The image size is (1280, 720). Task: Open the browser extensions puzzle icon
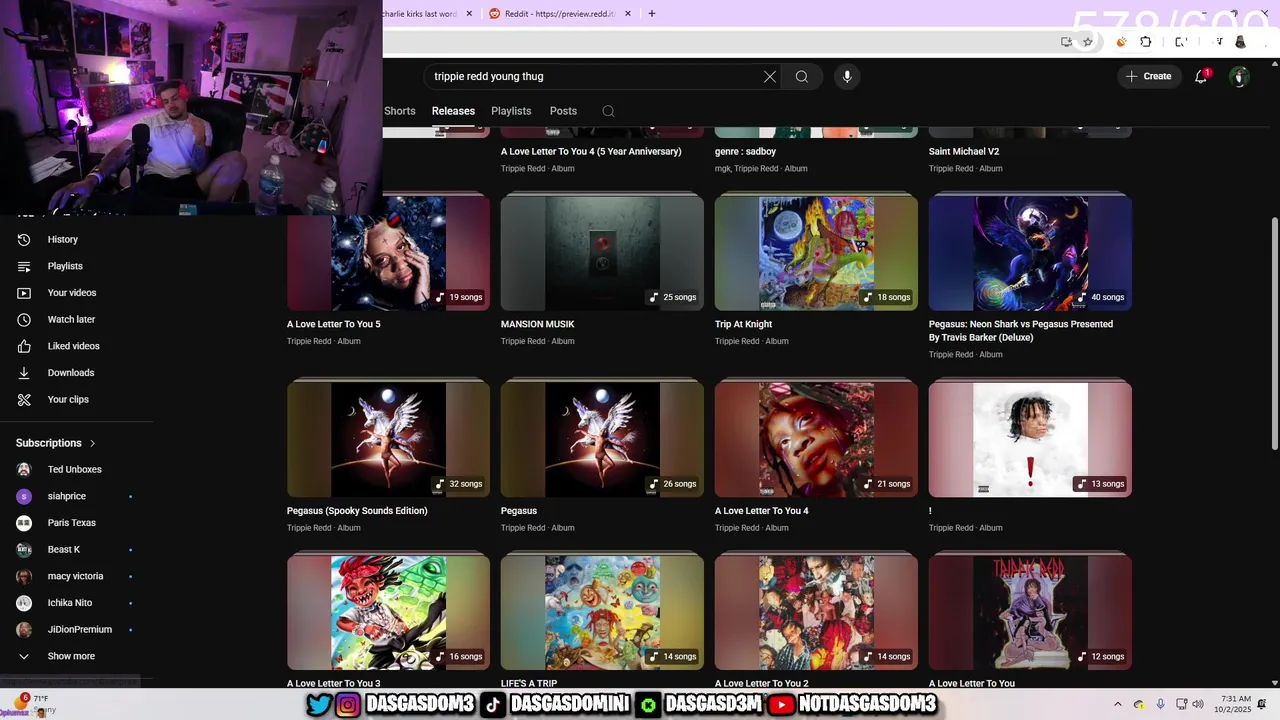coord(1146,42)
